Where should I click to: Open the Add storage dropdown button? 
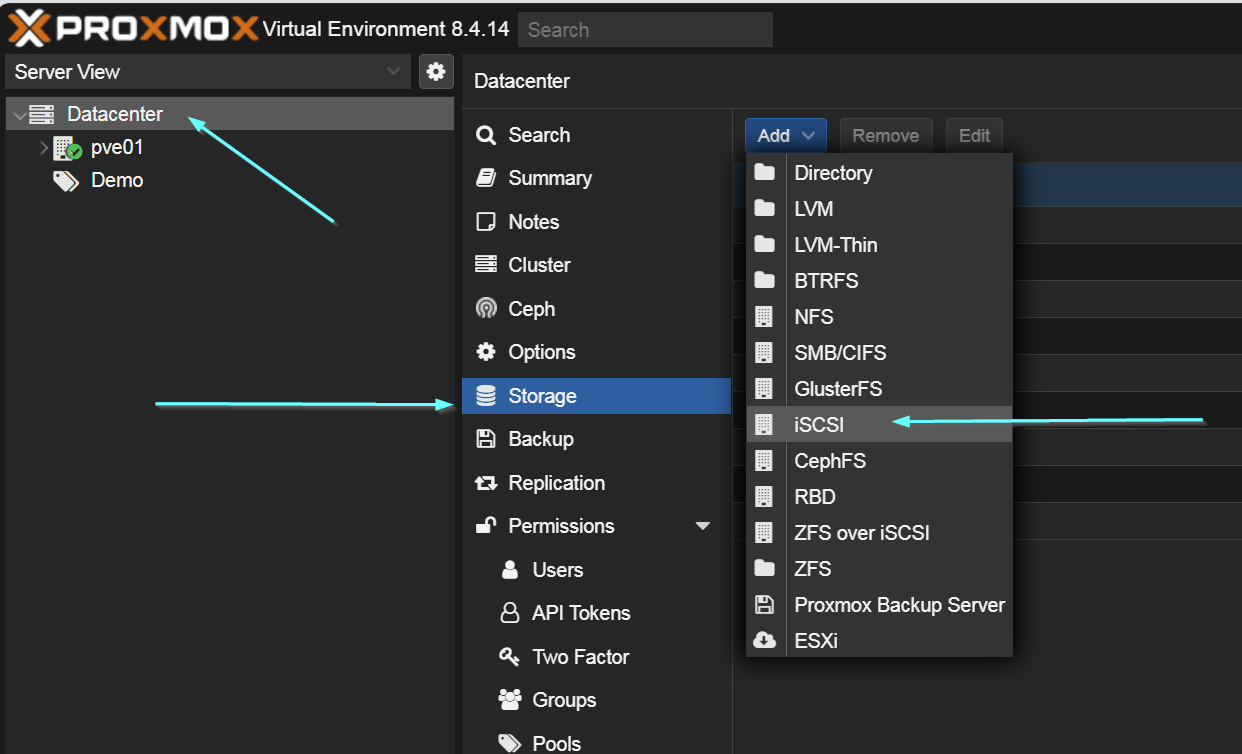(x=785, y=135)
